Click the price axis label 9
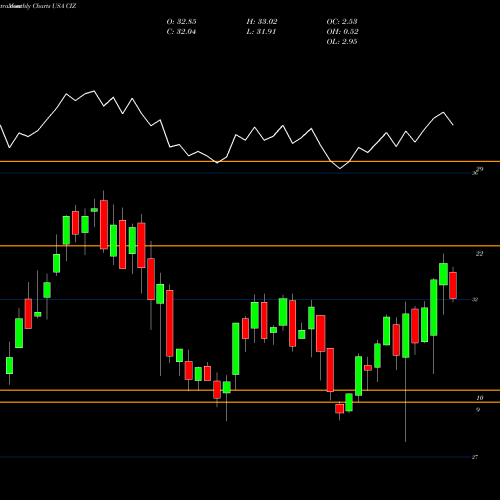500x500 pixels. point(478,410)
